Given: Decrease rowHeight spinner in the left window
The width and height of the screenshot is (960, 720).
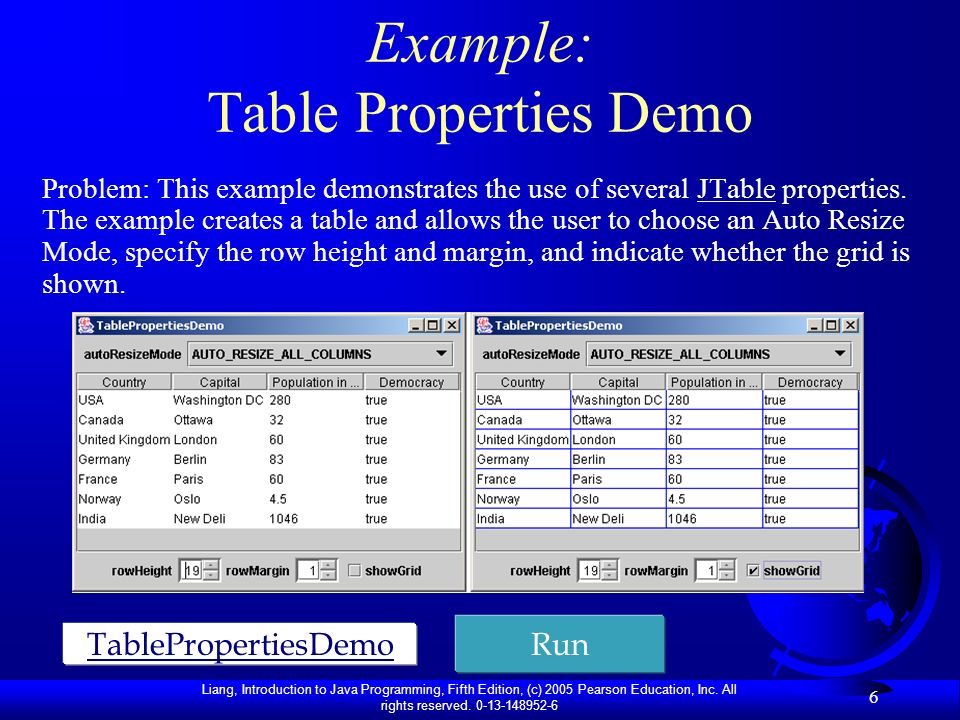Looking at the screenshot, I should (x=211, y=576).
